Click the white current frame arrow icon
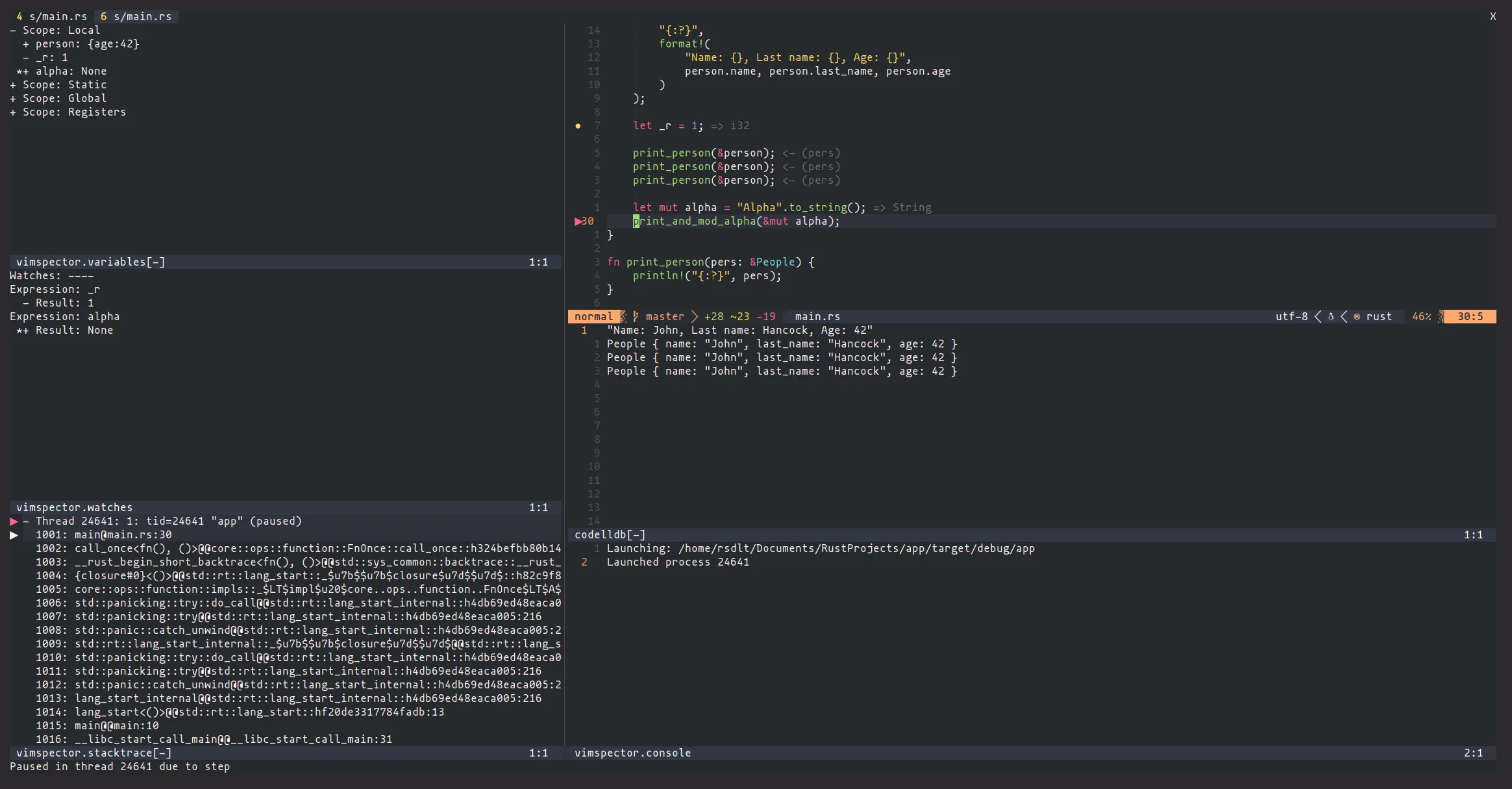The height and width of the screenshot is (789, 1512). [14, 534]
